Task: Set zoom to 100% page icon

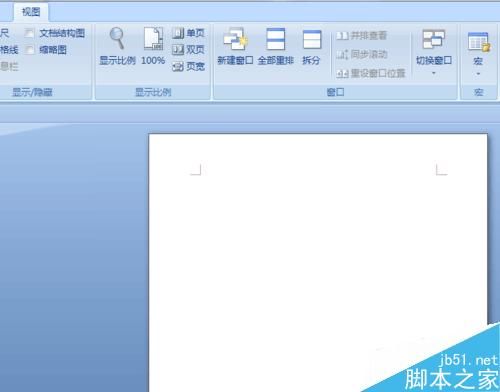Action: click(x=153, y=46)
